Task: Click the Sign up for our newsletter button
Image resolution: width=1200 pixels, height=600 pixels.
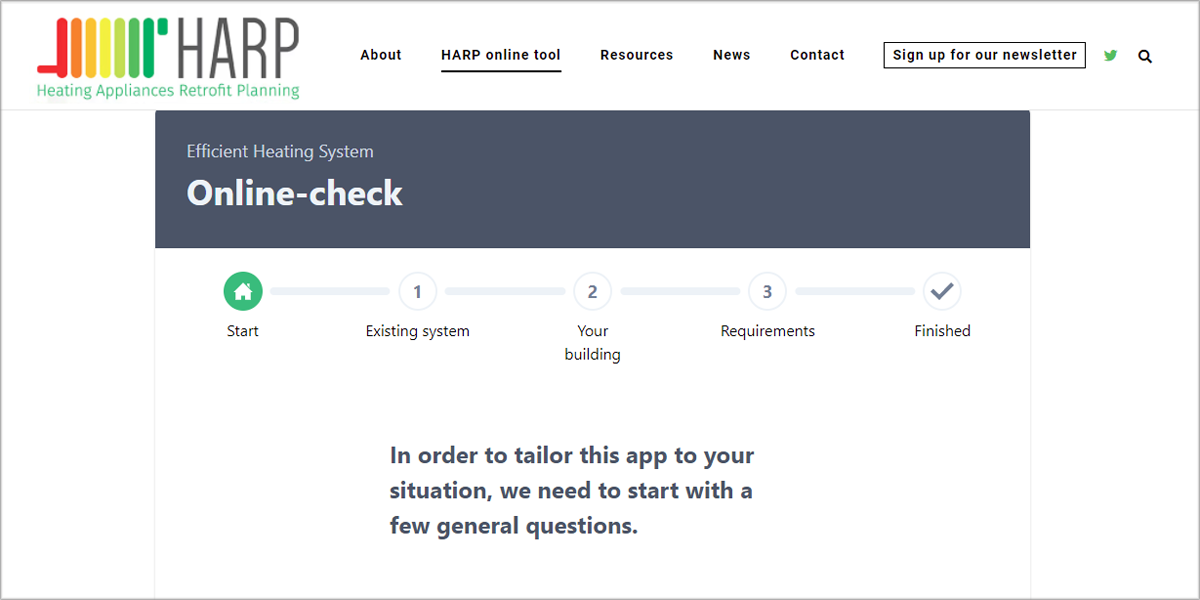Action: point(984,55)
